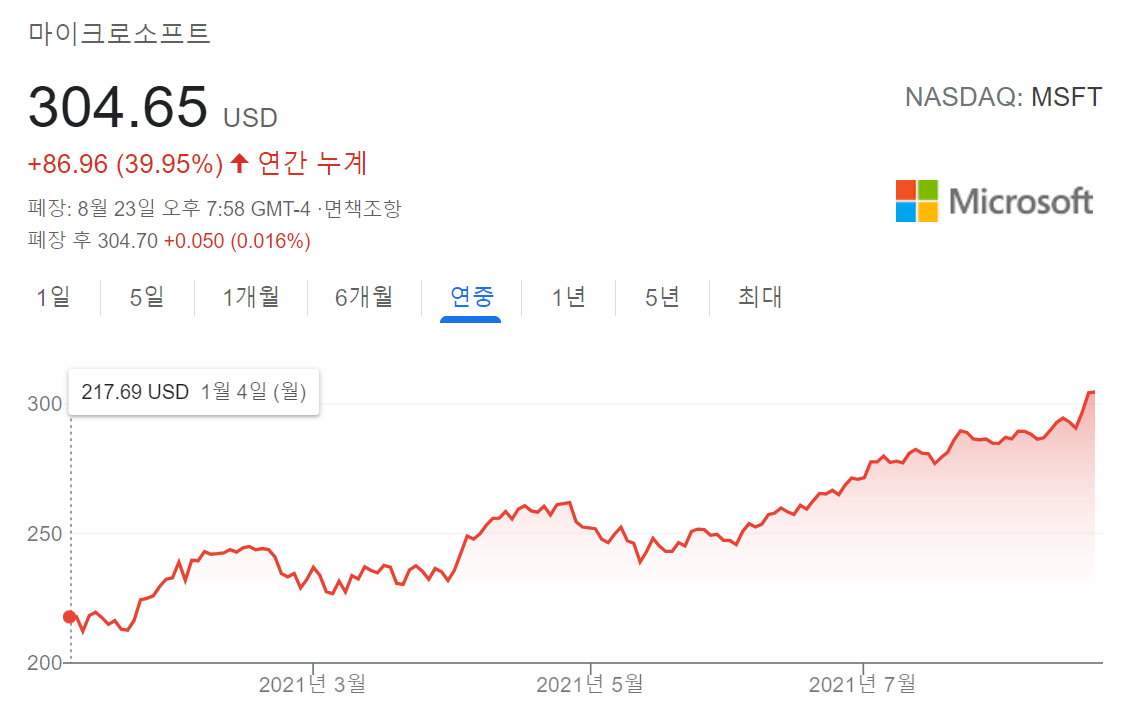1129x721 pixels.
Task: Show the 6개월 chart range
Action: [364, 297]
